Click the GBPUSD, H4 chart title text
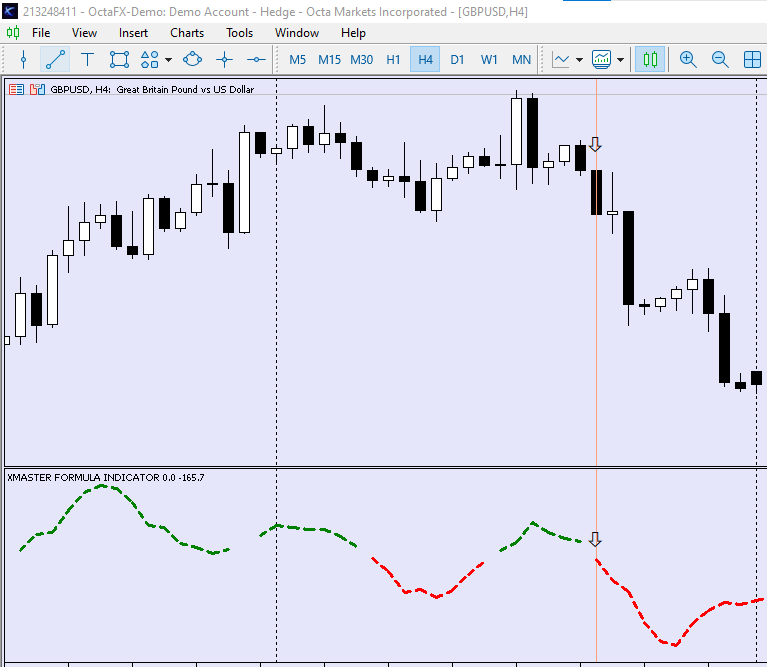This screenshot has width=767, height=667. (152, 89)
